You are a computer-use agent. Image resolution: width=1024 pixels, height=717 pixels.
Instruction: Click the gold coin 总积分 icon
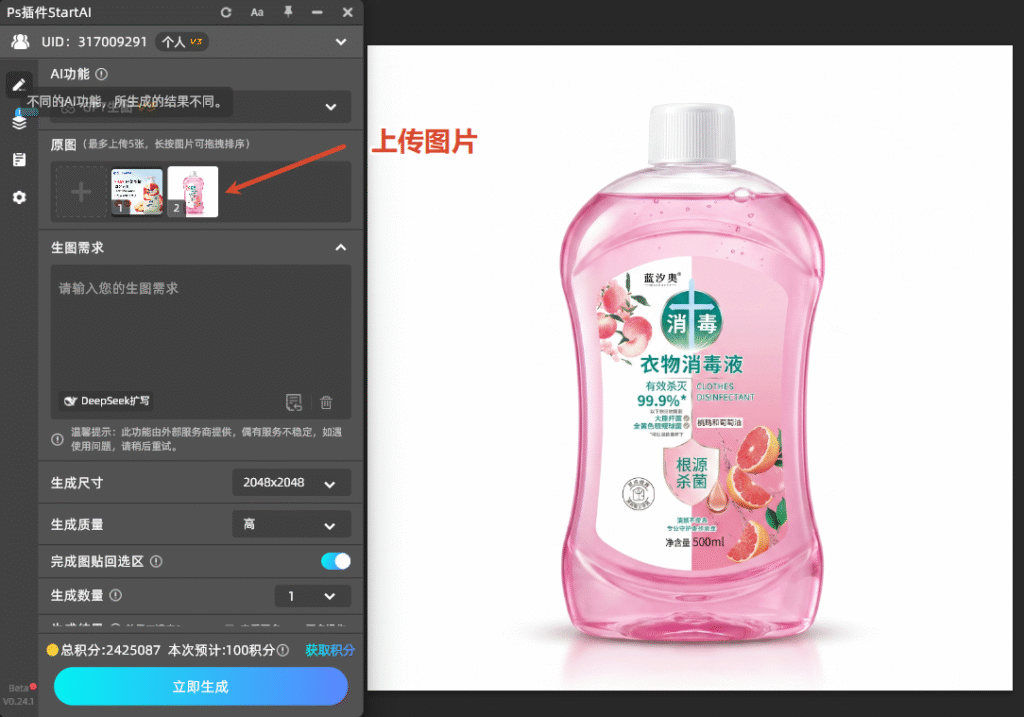point(52,650)
